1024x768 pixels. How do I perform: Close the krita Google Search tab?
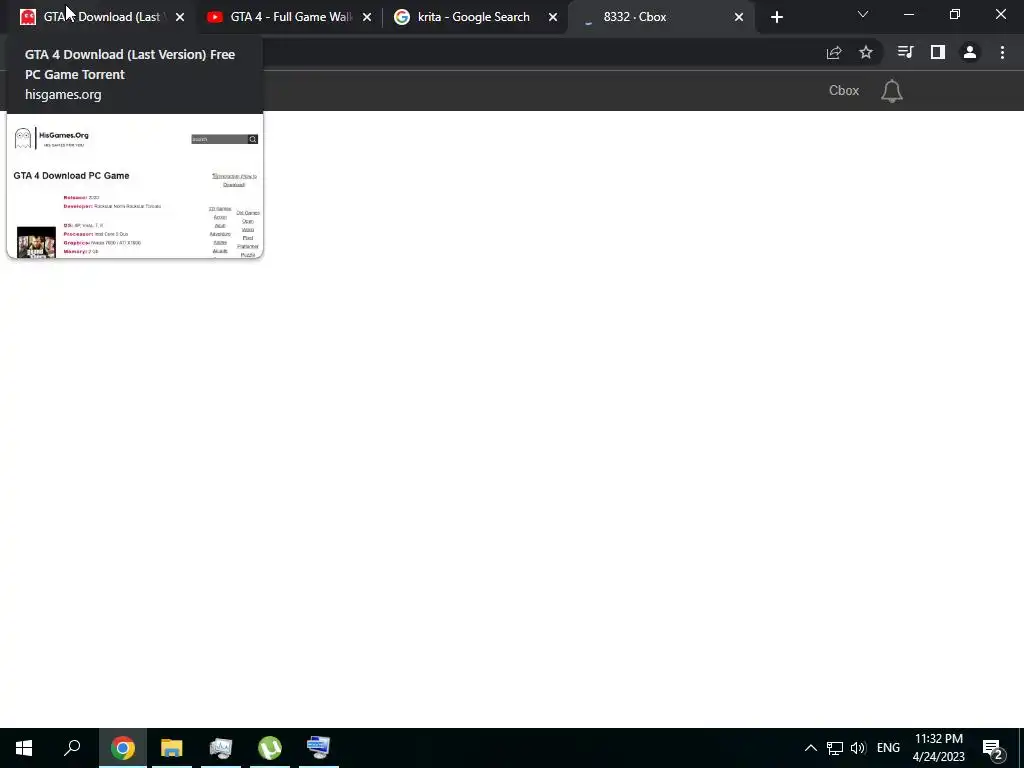click(x=553, y=17)
